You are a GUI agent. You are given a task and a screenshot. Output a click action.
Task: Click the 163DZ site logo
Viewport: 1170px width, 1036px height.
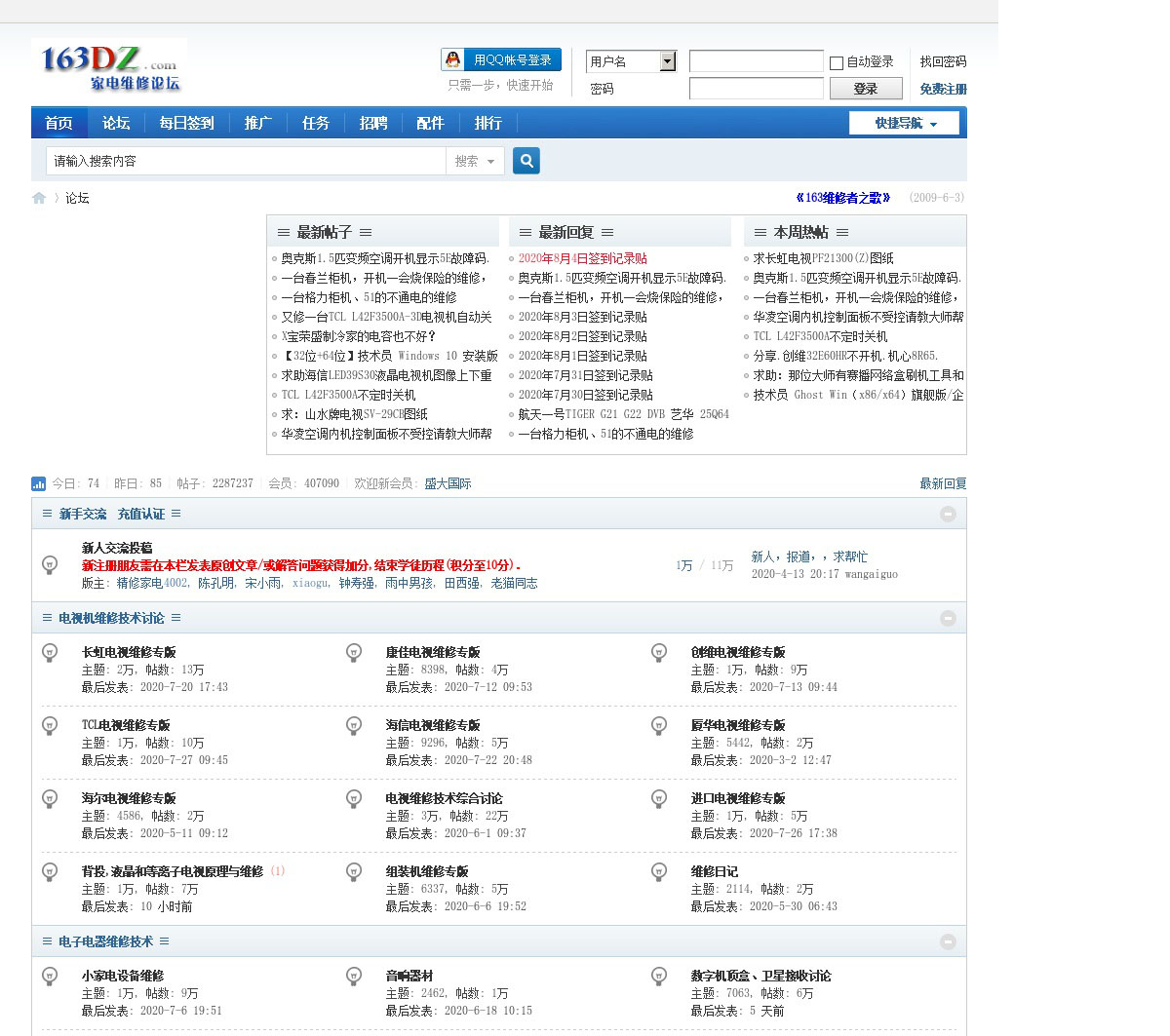tap(109, 67)
